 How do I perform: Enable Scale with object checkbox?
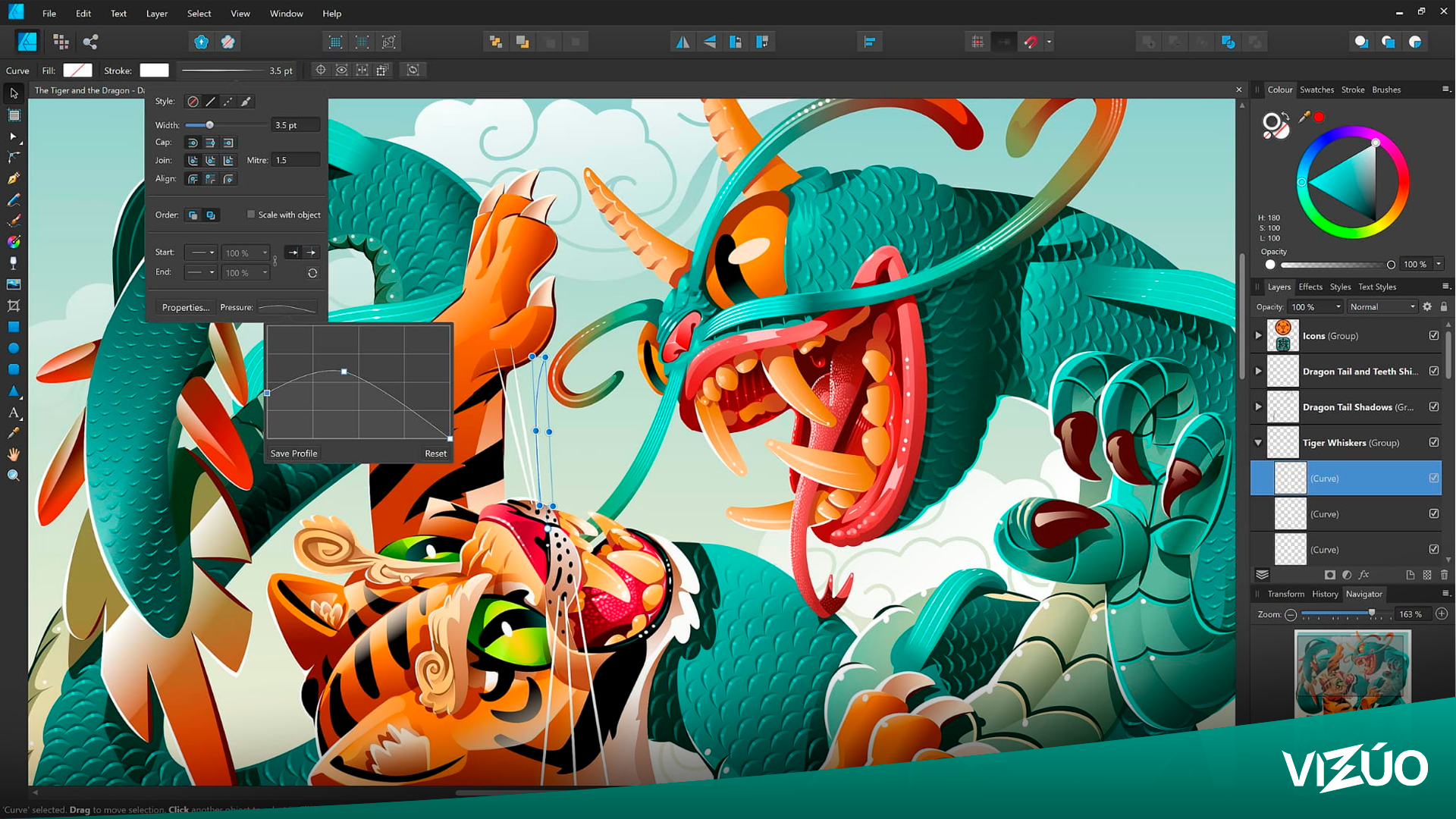pos(251,215)
